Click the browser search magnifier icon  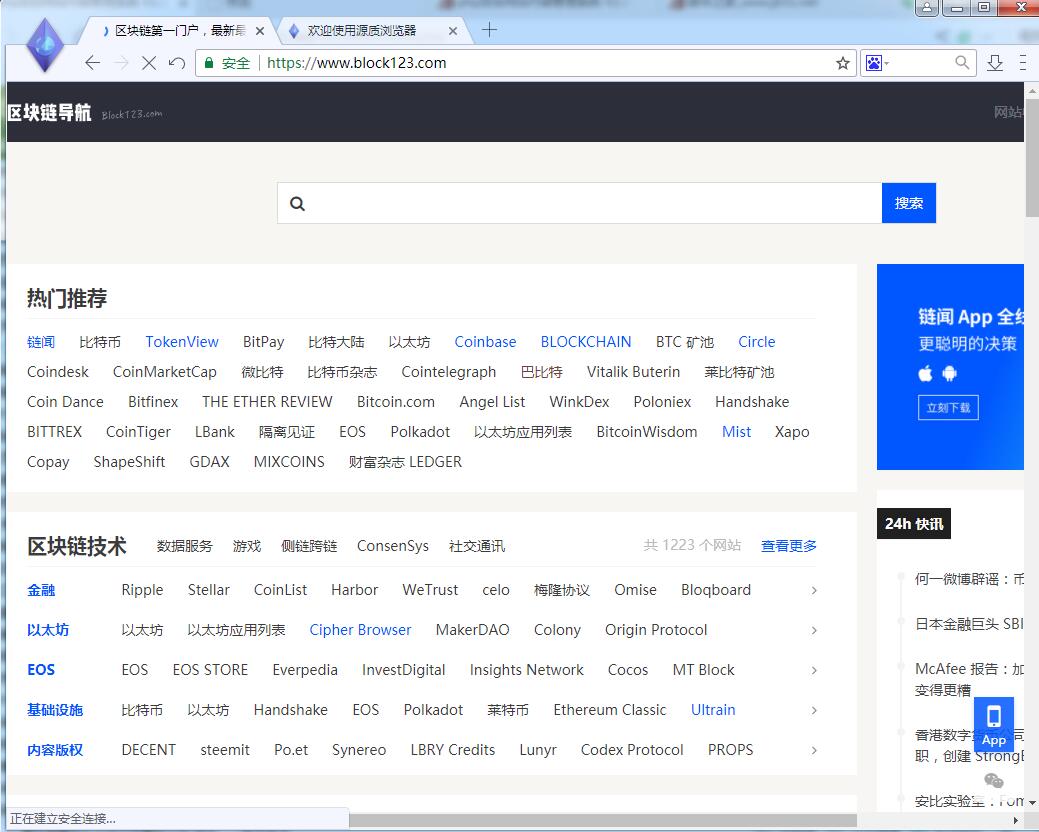(962, 63)
